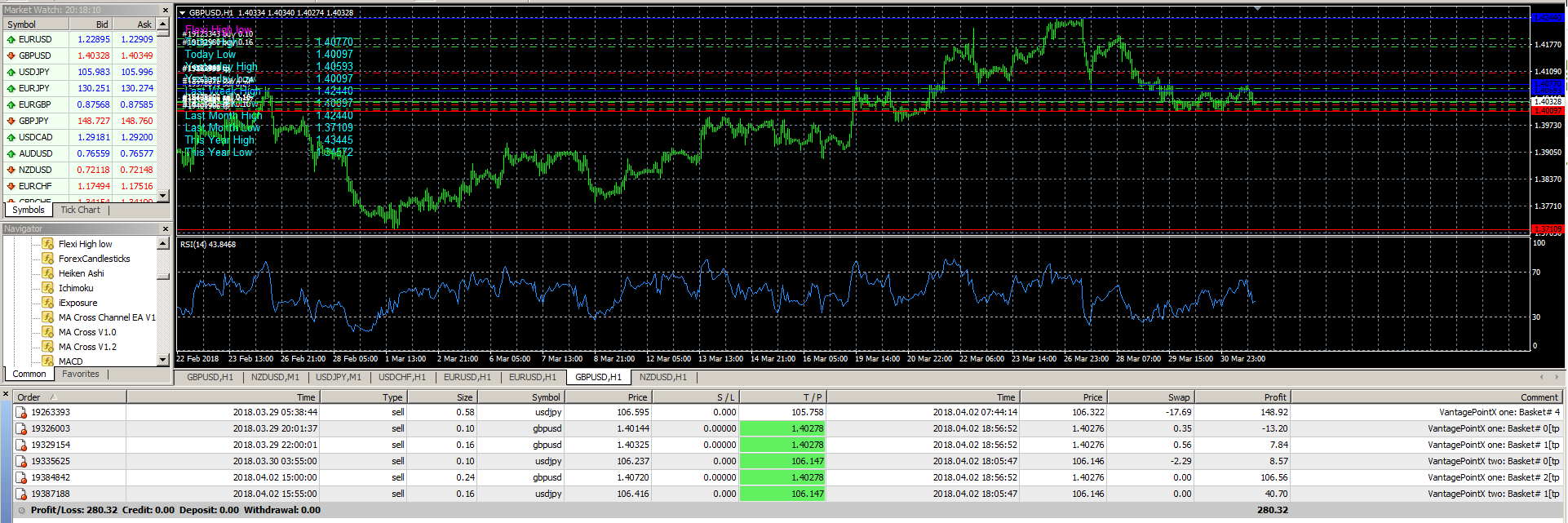Close the Market Watch panel

click(165, 11)
